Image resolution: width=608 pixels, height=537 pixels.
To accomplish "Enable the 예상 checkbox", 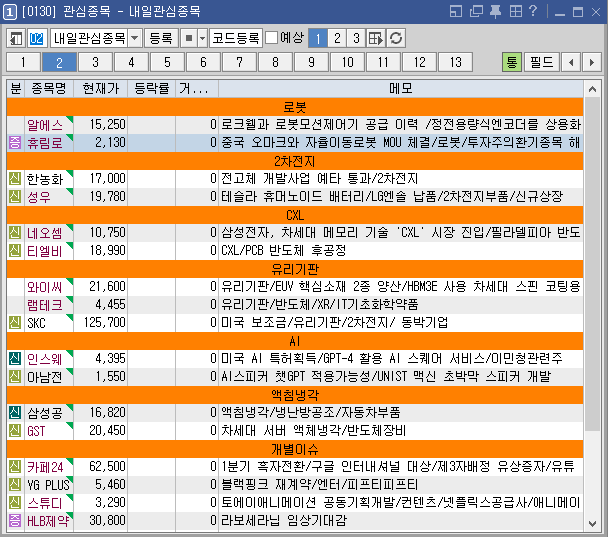I will pos(271,38).
